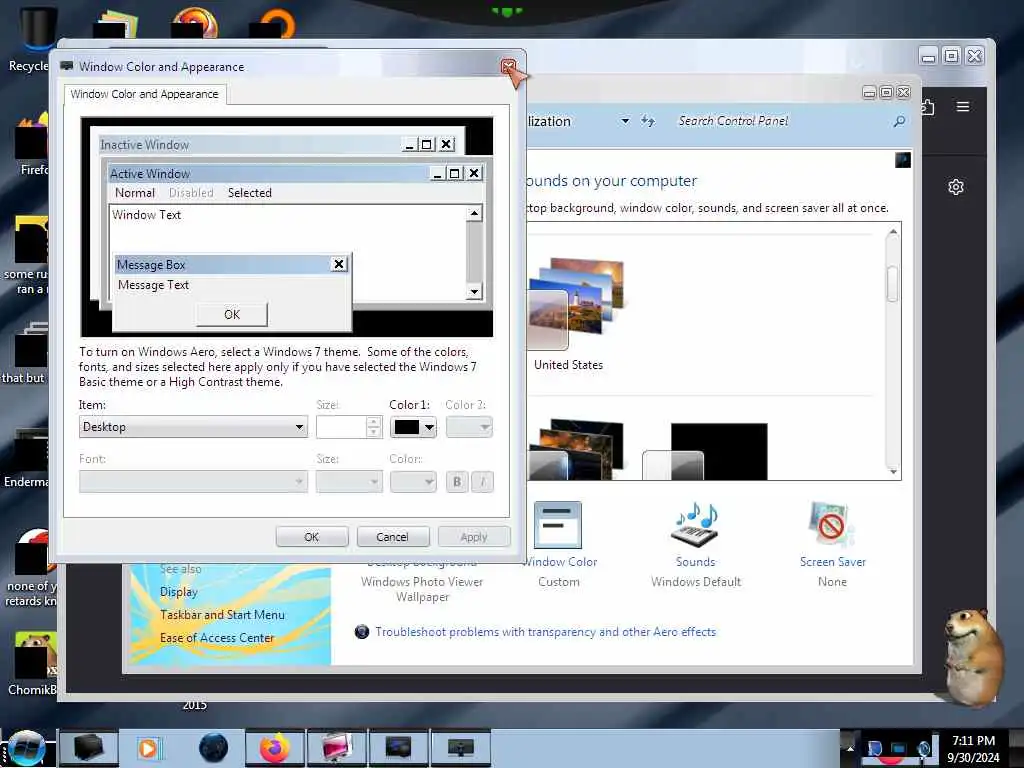Image resolution: width=1024 pixels, height=768 pixels.
Task: Click Cancel in Window Color and Appearance
Action: (x=392, y=537)
